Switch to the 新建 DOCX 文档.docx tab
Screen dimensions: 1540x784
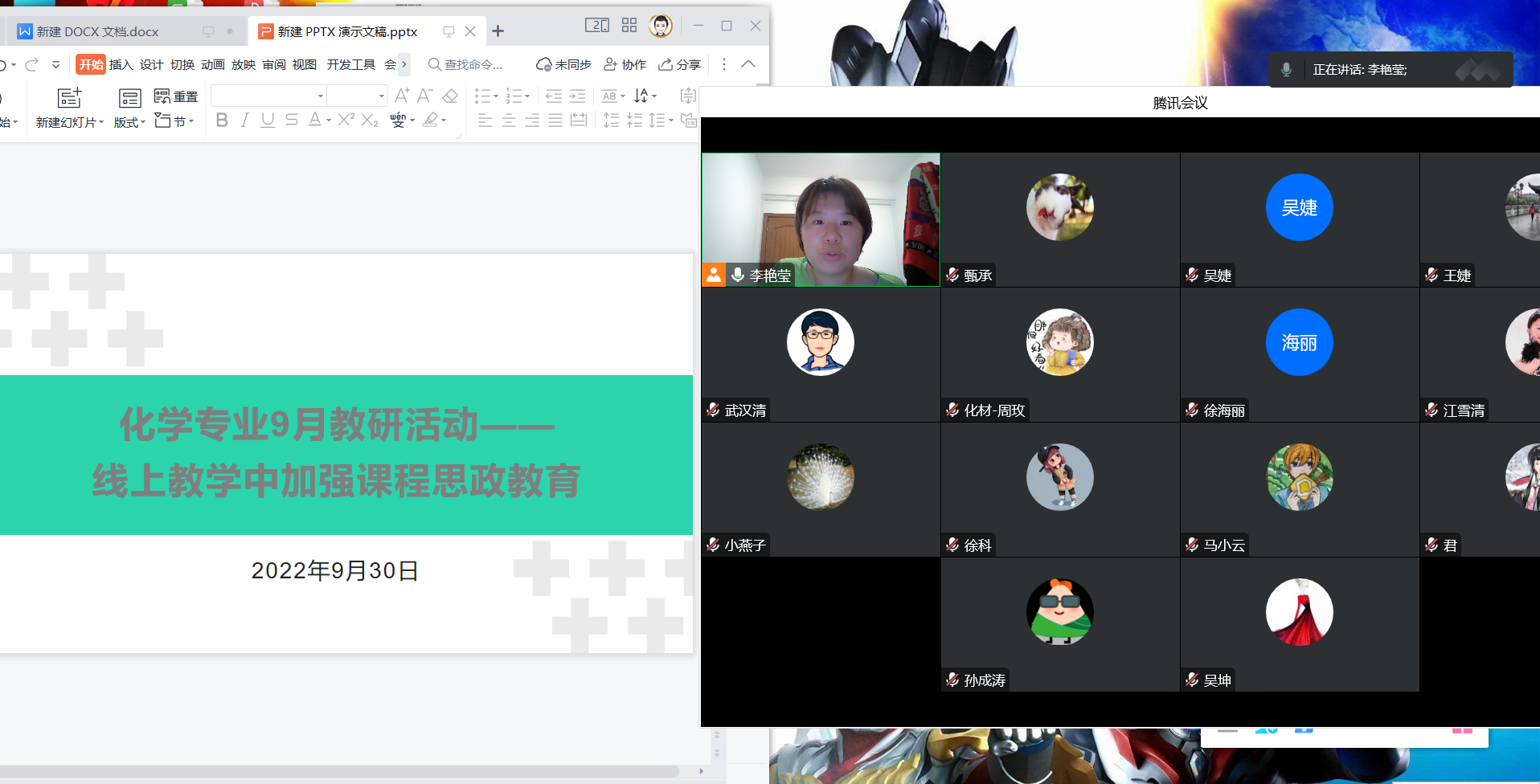click(97, 31)
